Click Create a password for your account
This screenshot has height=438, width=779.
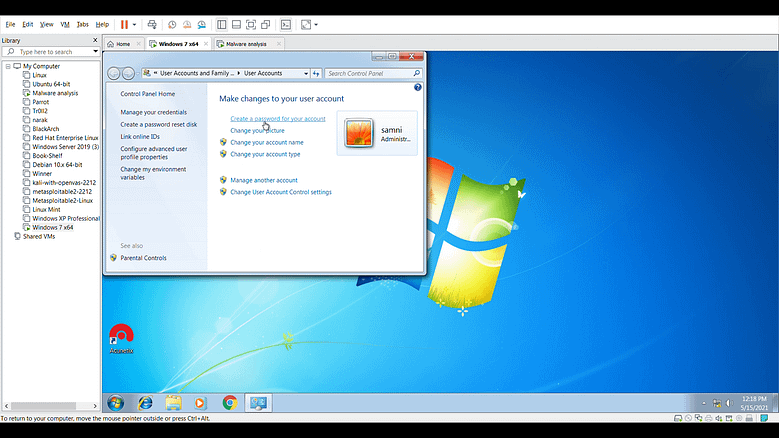(278, 119)
